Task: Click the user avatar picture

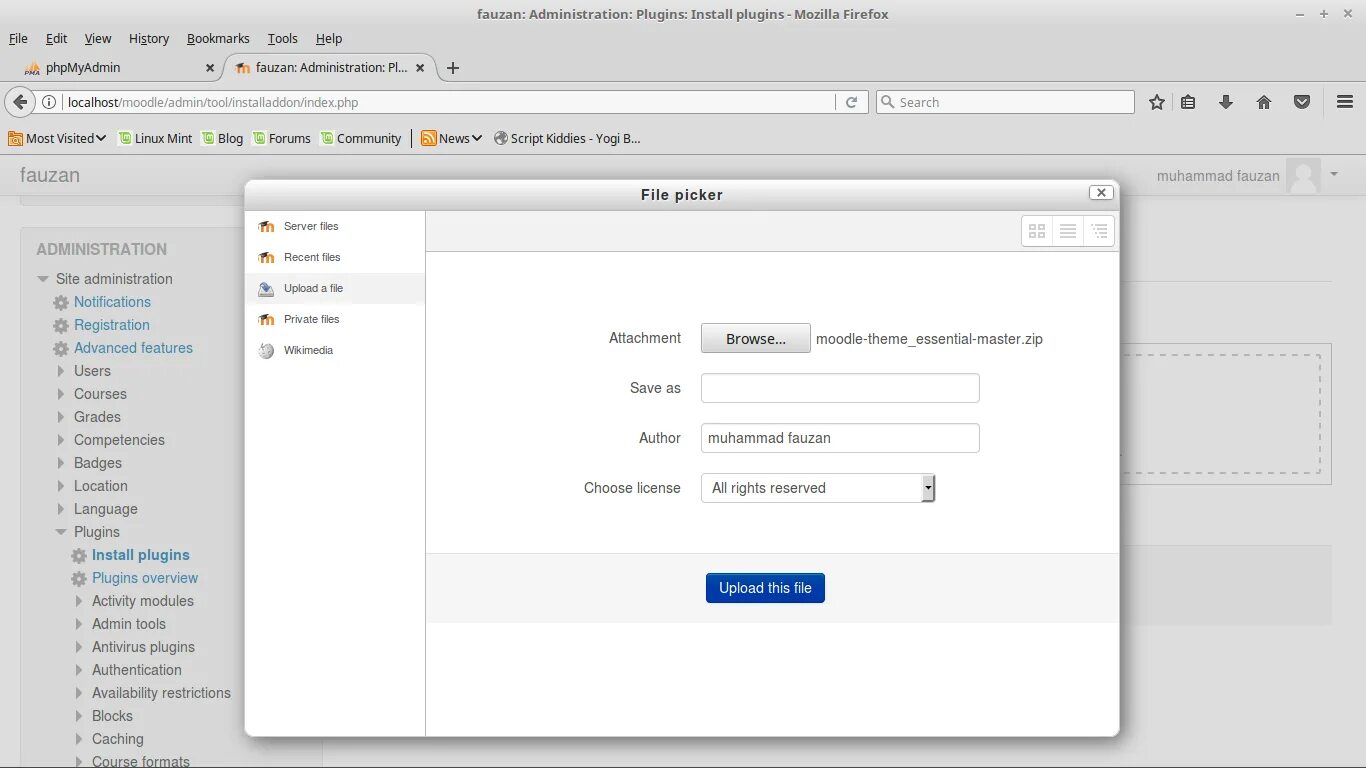Action: pos(1303,175)
